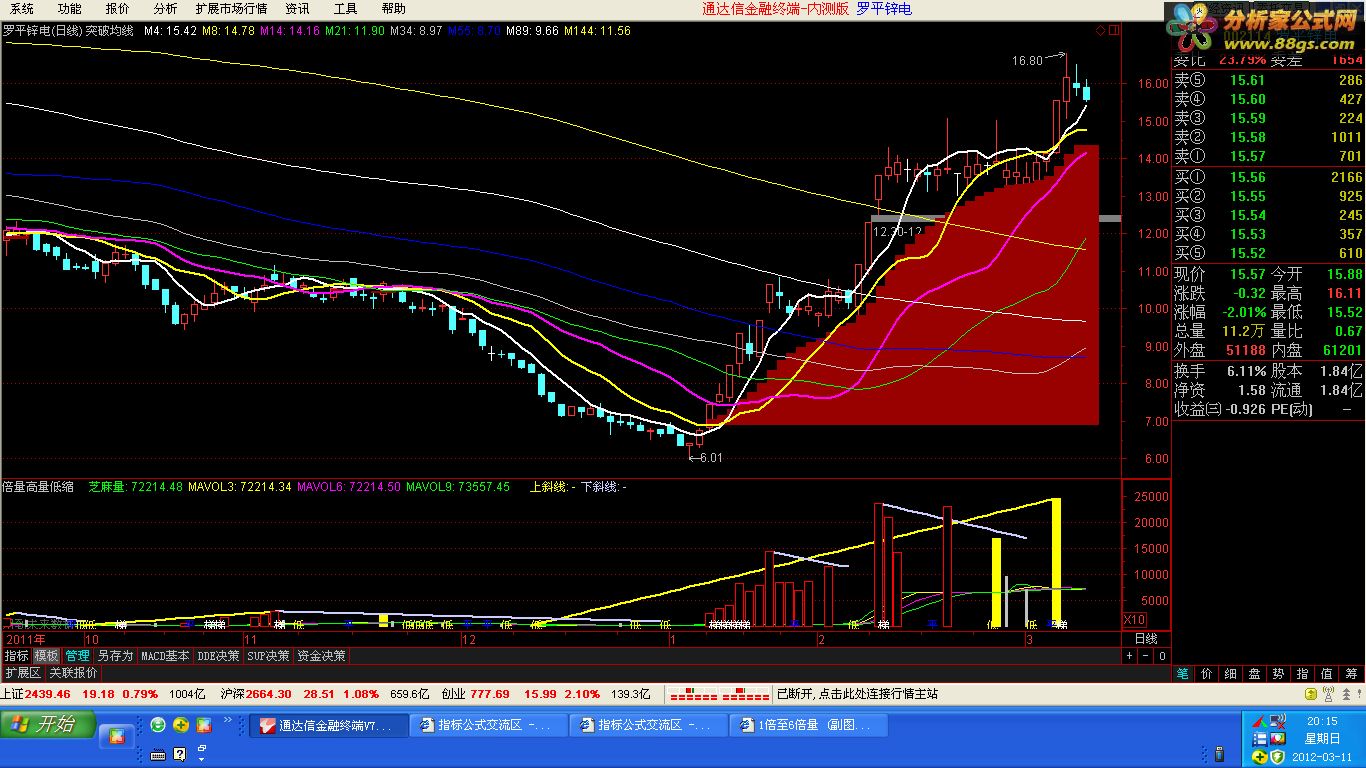Switch to MACD基本 template

165,656
